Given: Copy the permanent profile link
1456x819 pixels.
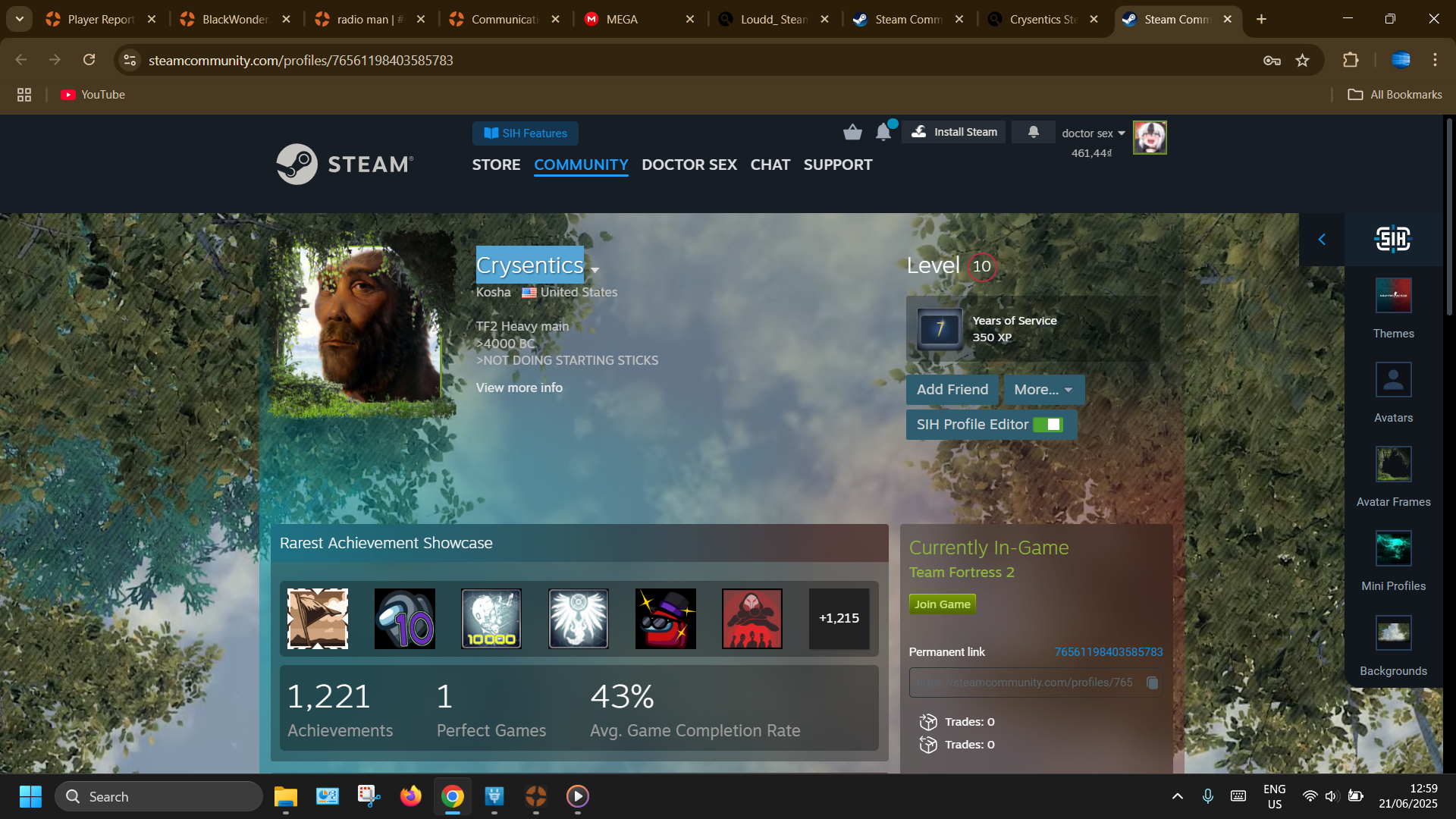Looking at the screenshot, I should point(1152,682).
